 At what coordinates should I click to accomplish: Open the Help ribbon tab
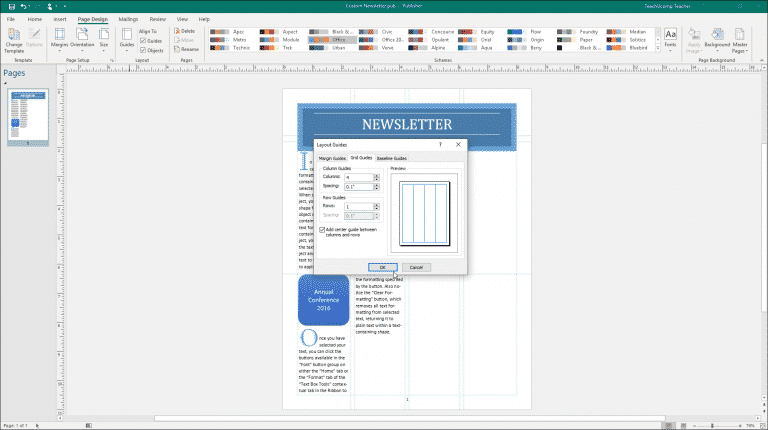[x=204, y=19]
